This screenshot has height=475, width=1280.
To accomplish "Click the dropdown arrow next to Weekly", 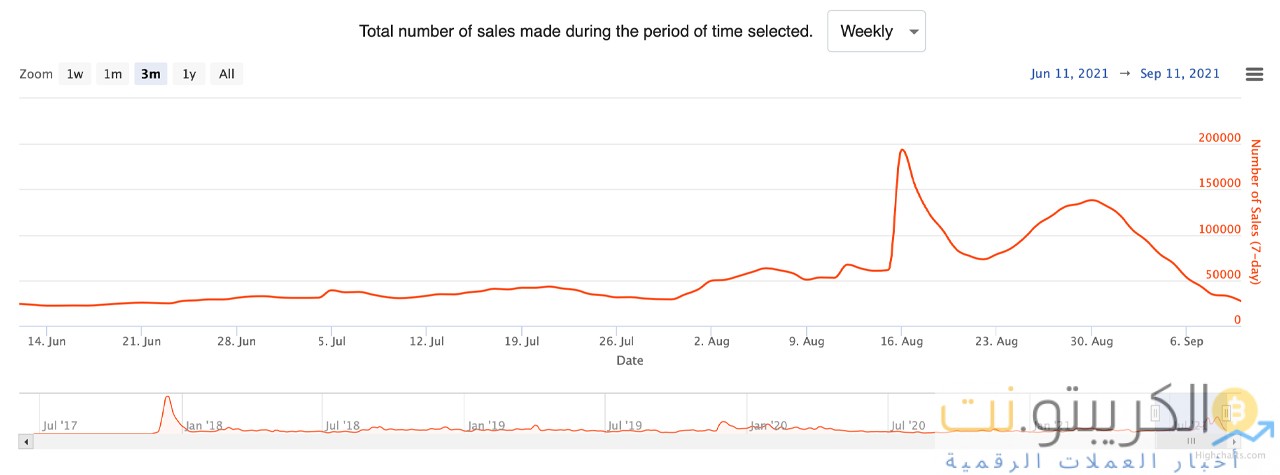I will click(x=913, y=32).
